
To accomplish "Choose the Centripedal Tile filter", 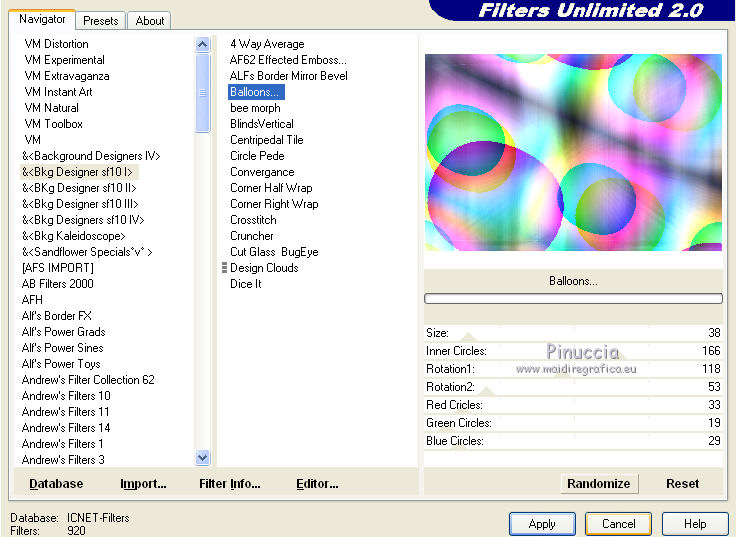I will pos(267,140).
